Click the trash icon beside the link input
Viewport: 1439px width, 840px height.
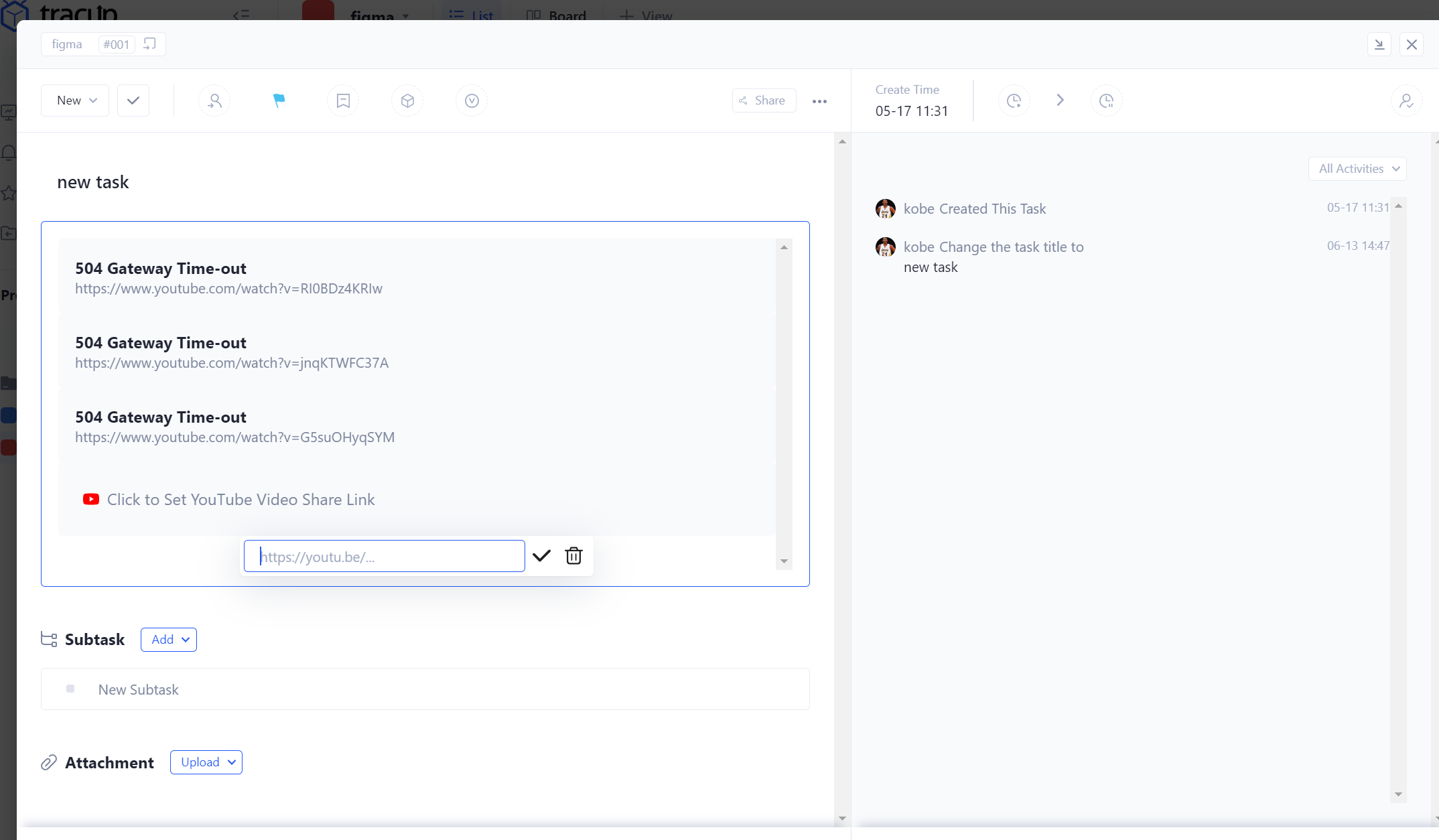573,556
